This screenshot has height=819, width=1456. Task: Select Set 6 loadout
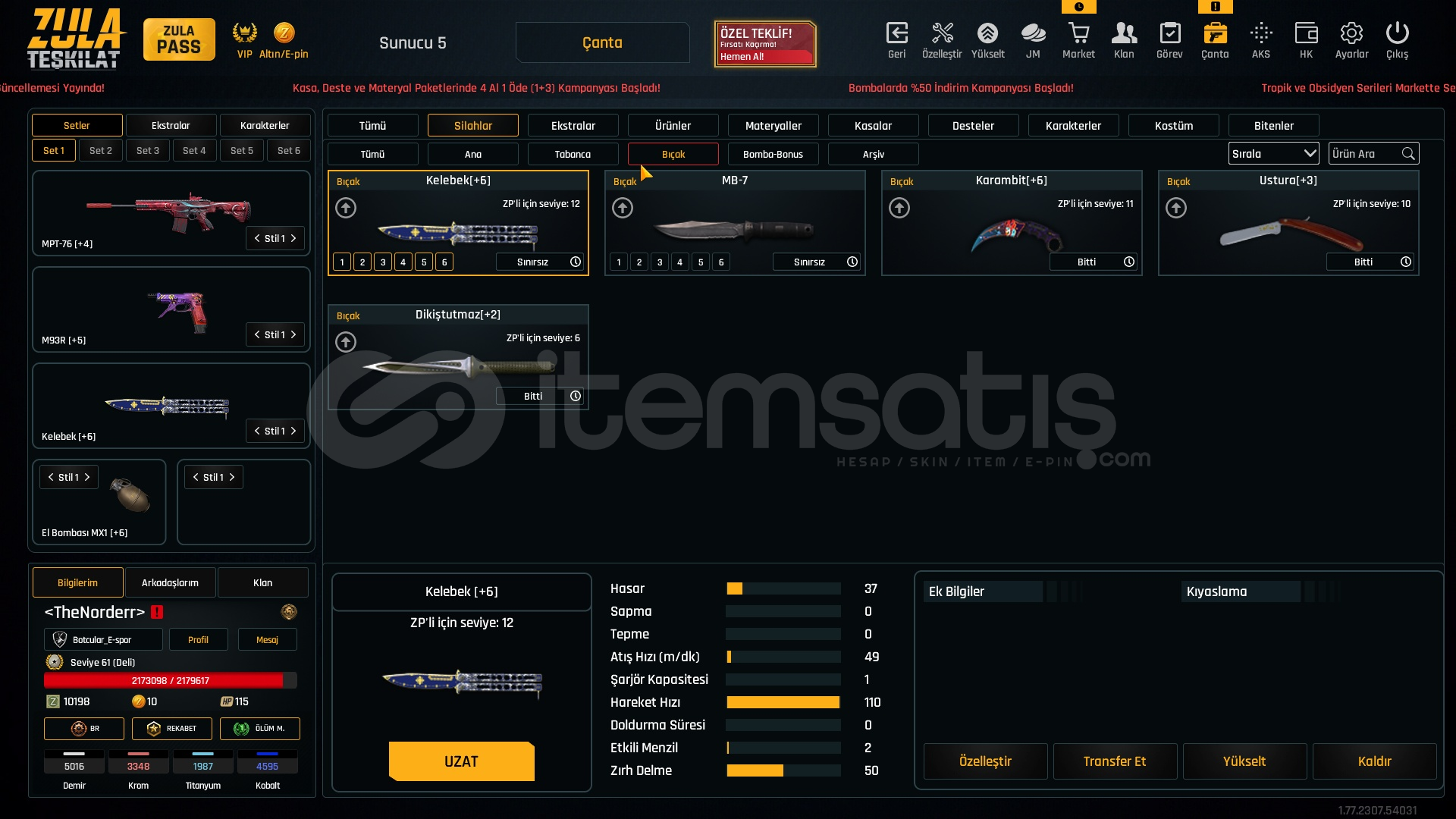click(x=289, y=150)
